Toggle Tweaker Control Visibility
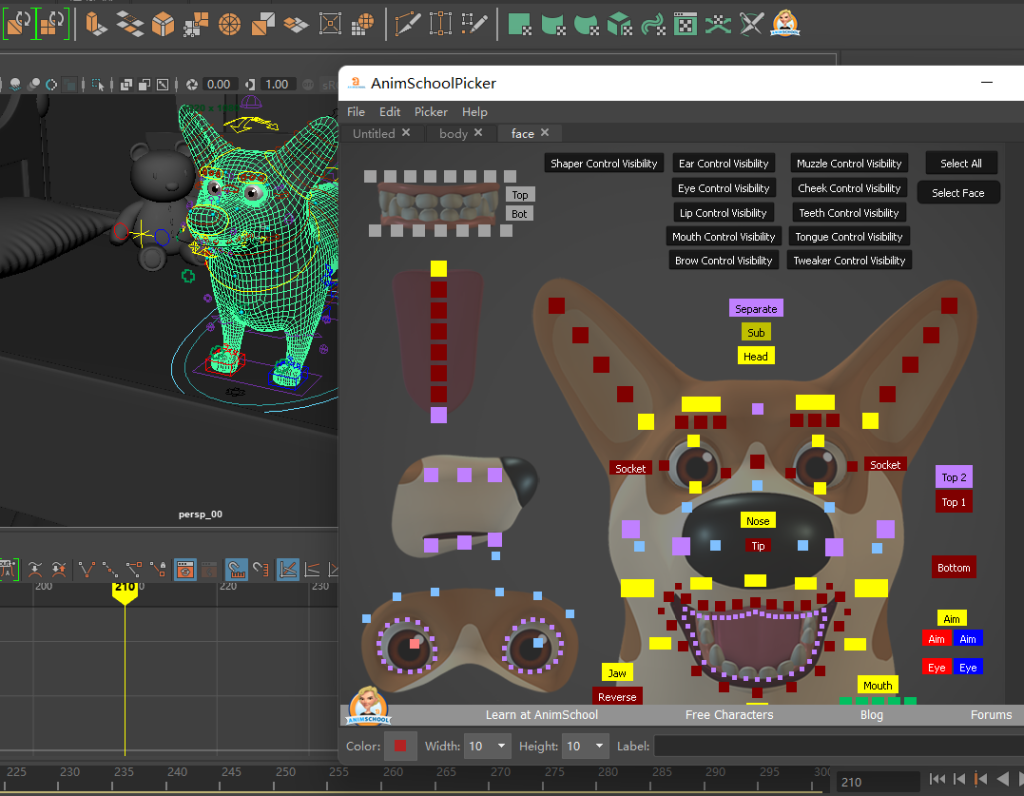 click(849, 261)
